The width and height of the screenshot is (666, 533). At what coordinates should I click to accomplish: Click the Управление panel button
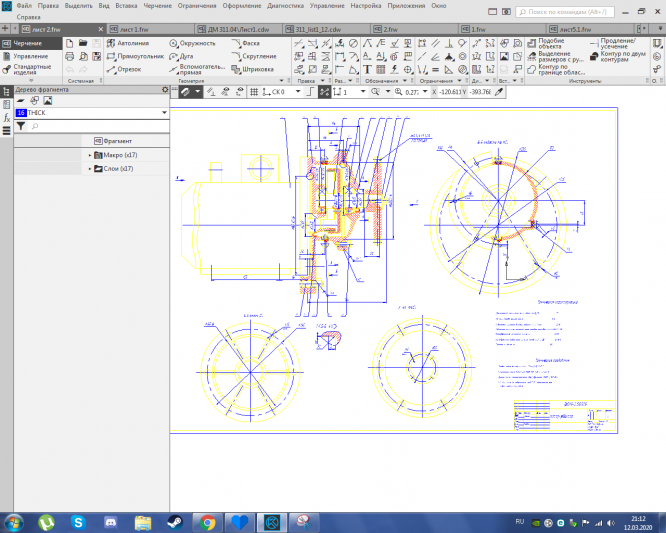tap(29, 57)
